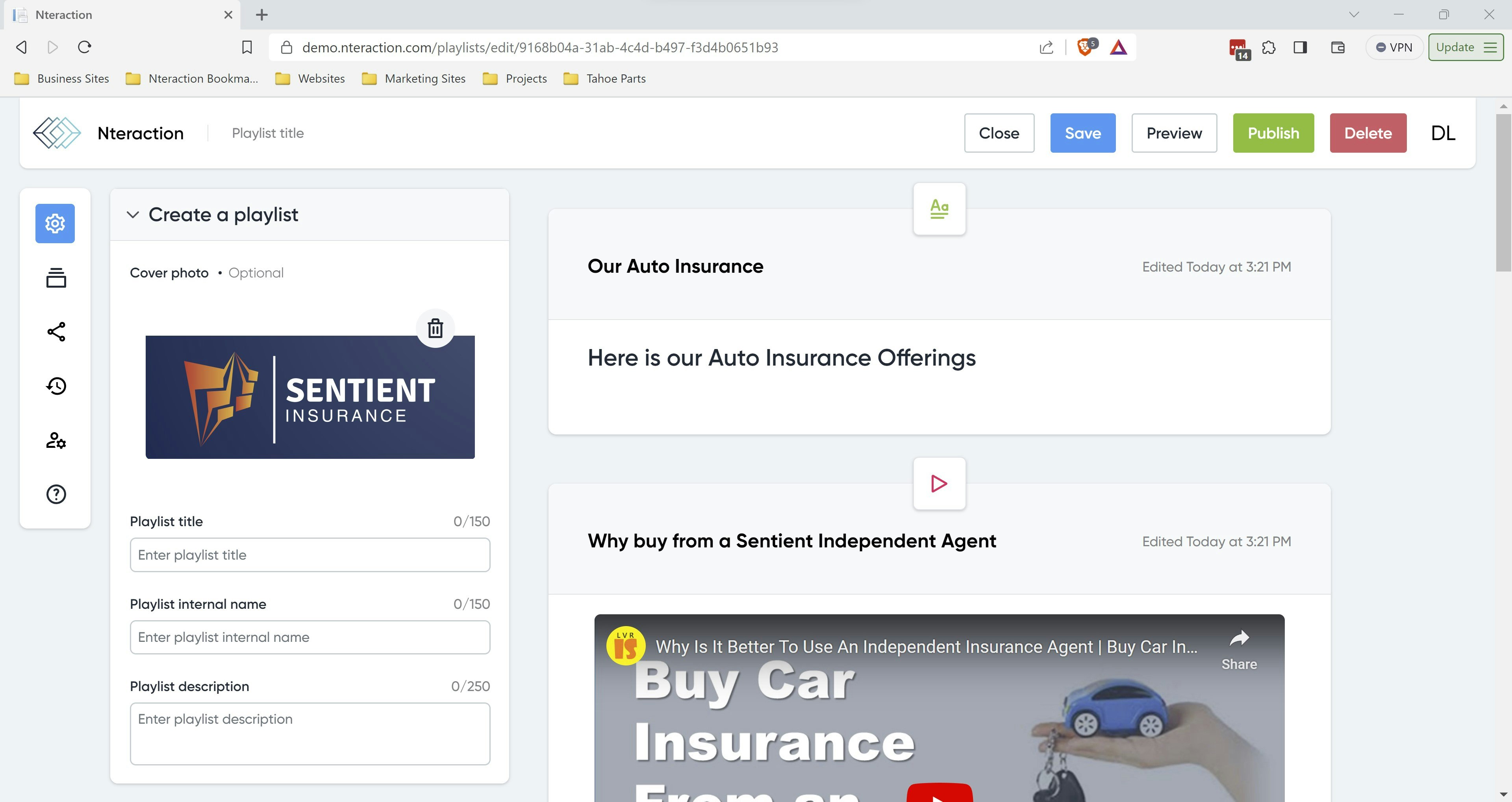Open the Marketing Sites bookmarks folder
Screen dimensions: 1512x802
pyautogui.click(x=414, y=79)
